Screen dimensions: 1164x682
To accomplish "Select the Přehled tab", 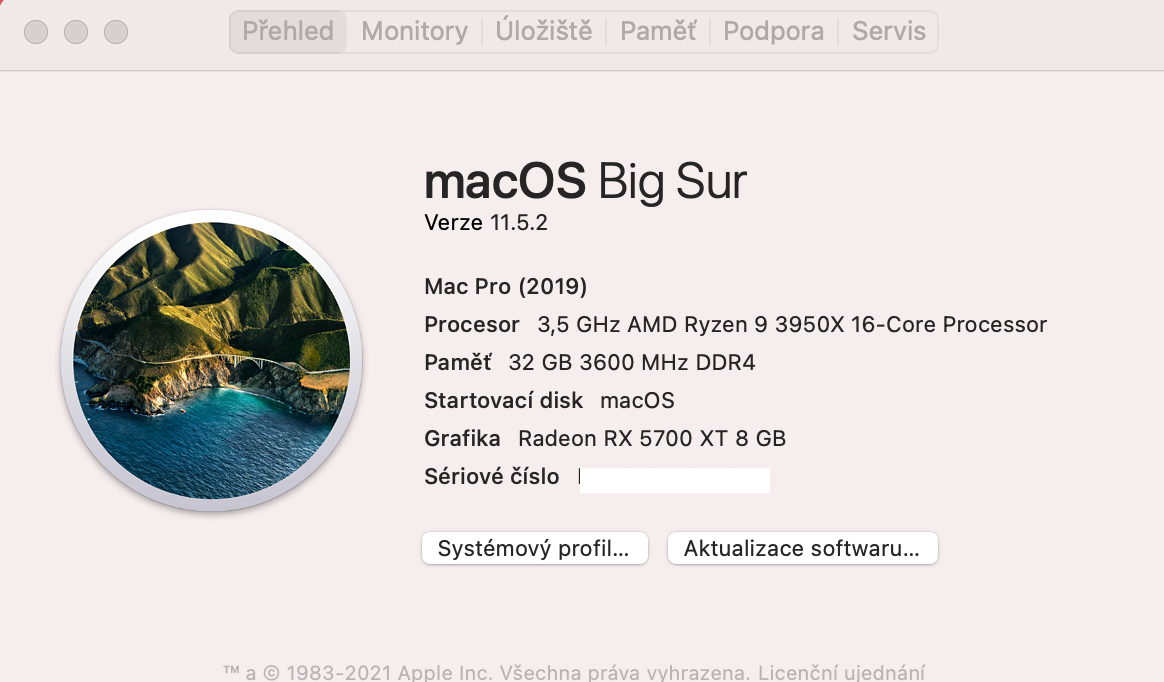I will click(x=288, y=32).
